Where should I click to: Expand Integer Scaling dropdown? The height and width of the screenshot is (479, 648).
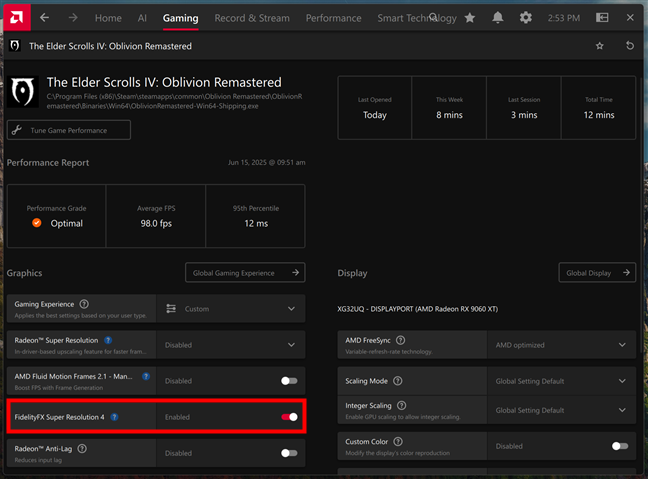[x=562, y=410]
